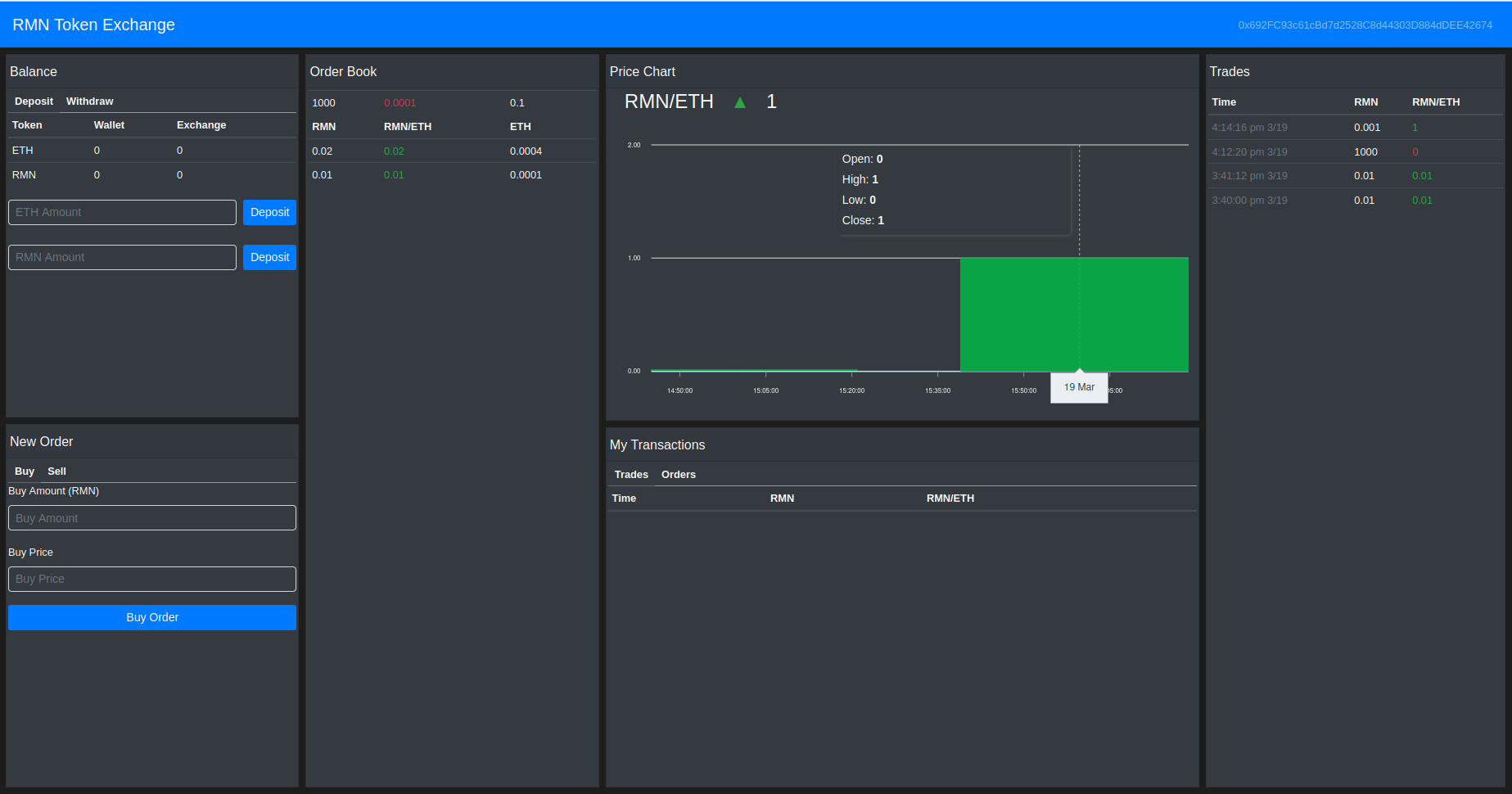Click the 15:20:00 time label on chart axis
The height and width of the screenshot is (794, 1512).
851,390
